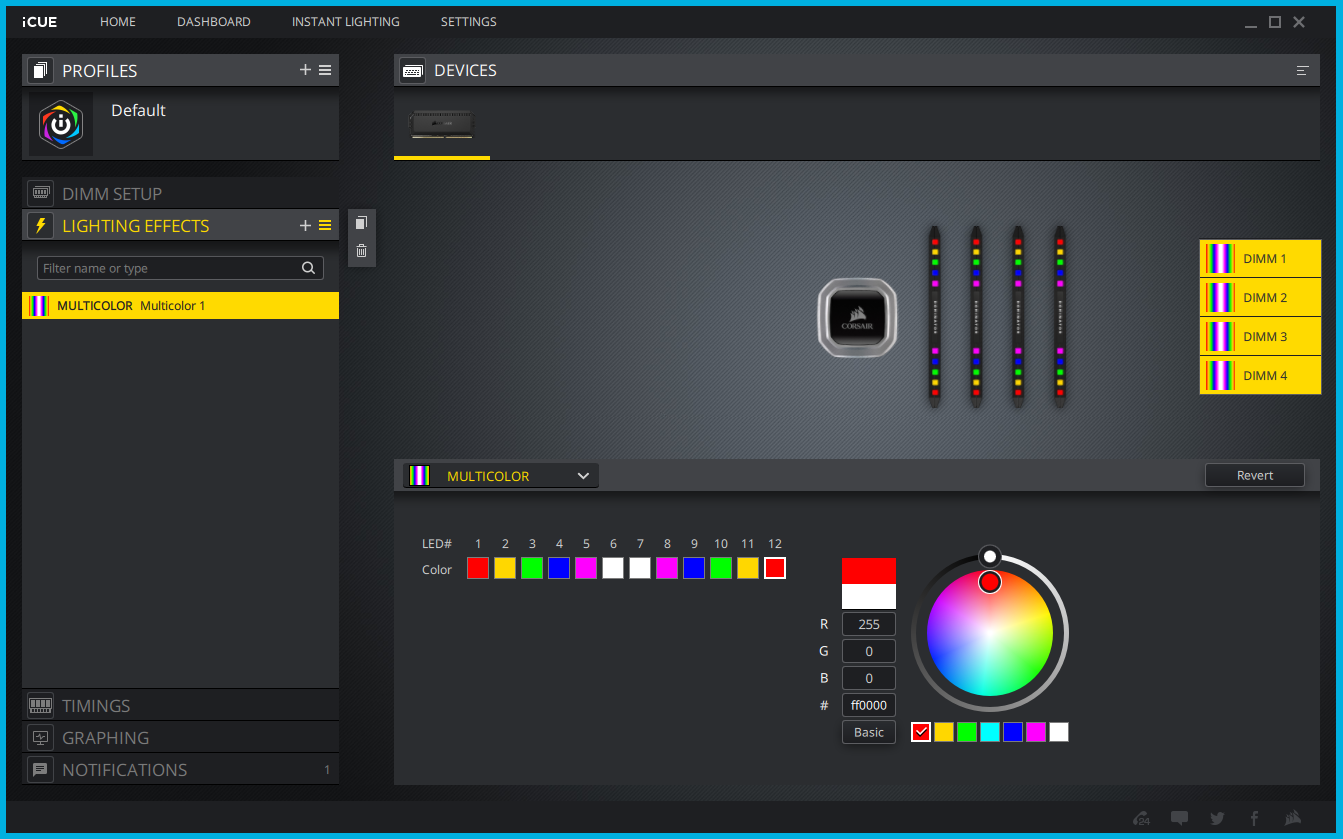The image size is (1343, 839).
Task: Expand the DIMM Setup section
Action: click(x=111, y=194)
